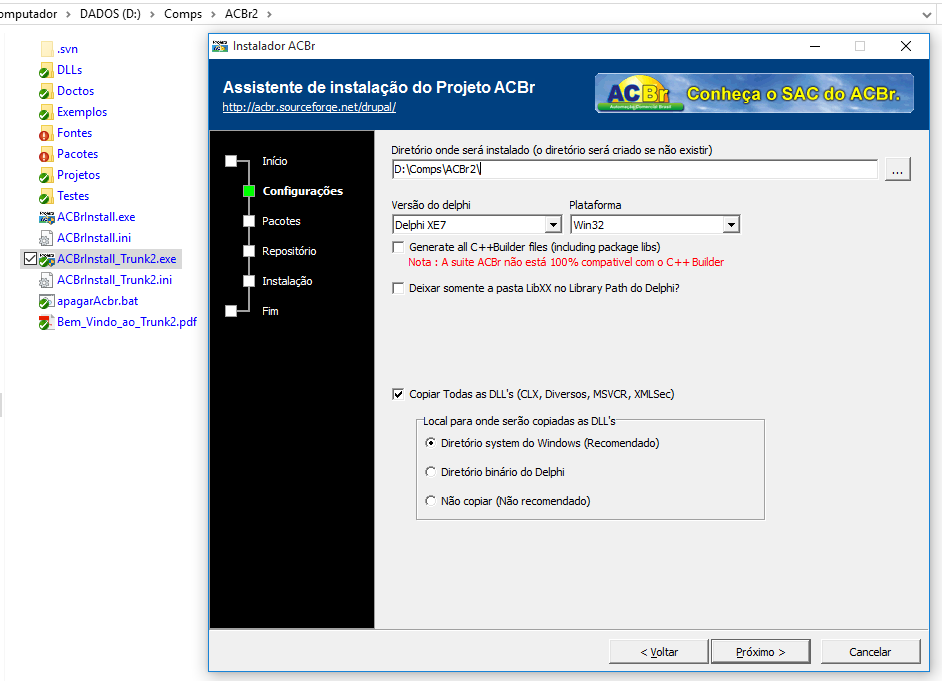Select Diretório binário do Delphi radio button

point(430,471)
